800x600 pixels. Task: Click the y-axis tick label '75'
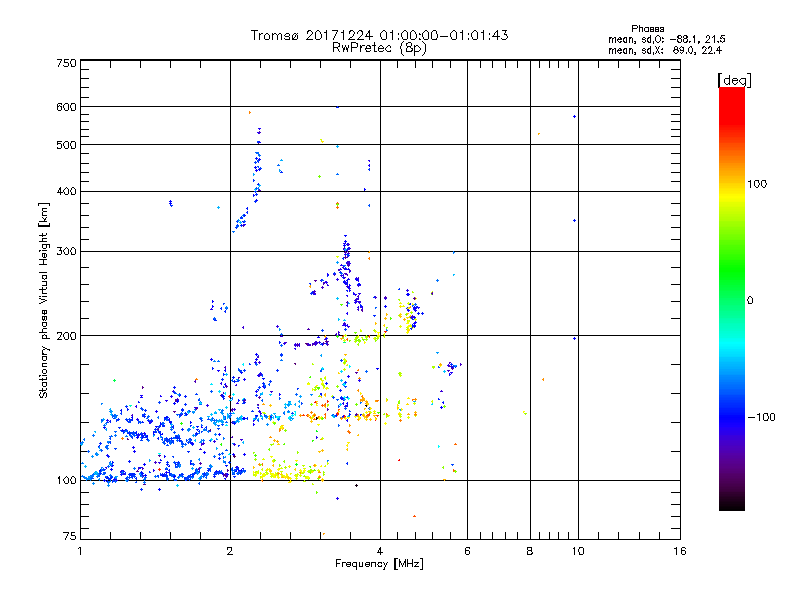pos(70,536)
